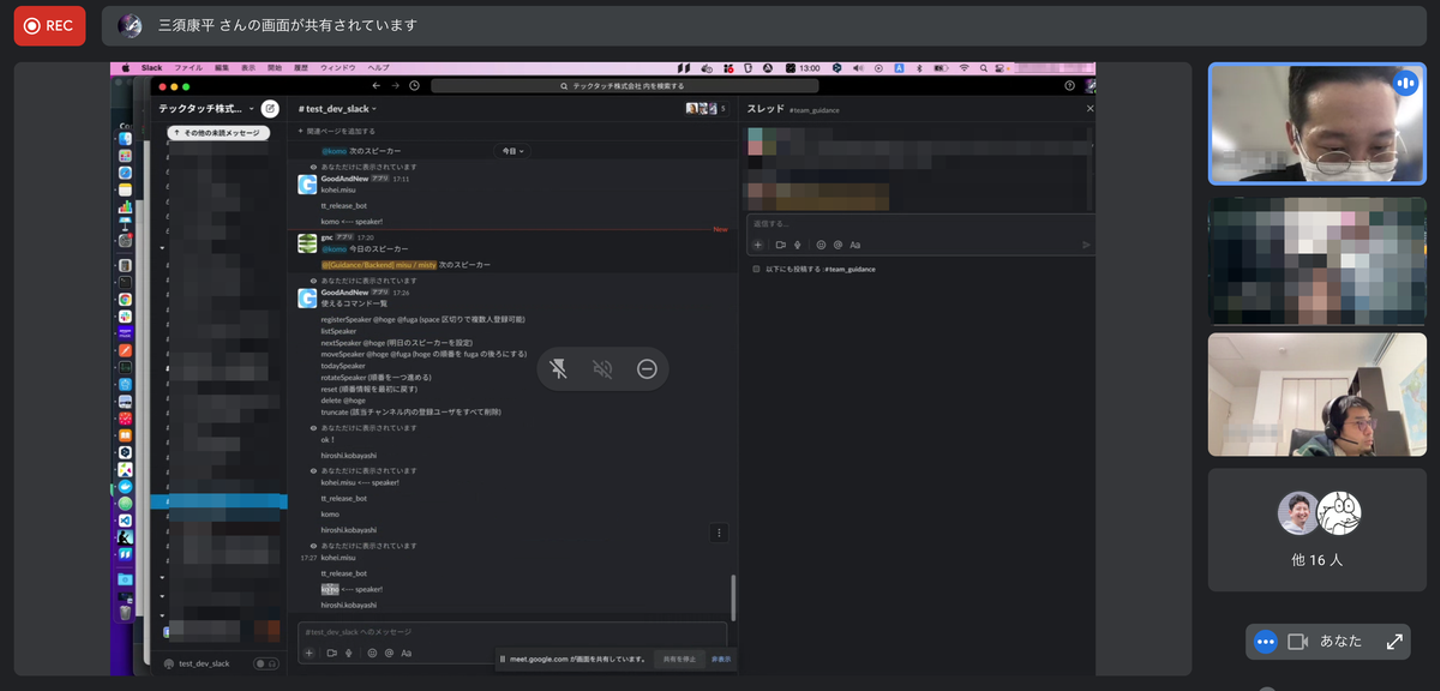Click the @[Guidance/Backend] misu / misty mention
1440x691 pixels.
[379, 265]
